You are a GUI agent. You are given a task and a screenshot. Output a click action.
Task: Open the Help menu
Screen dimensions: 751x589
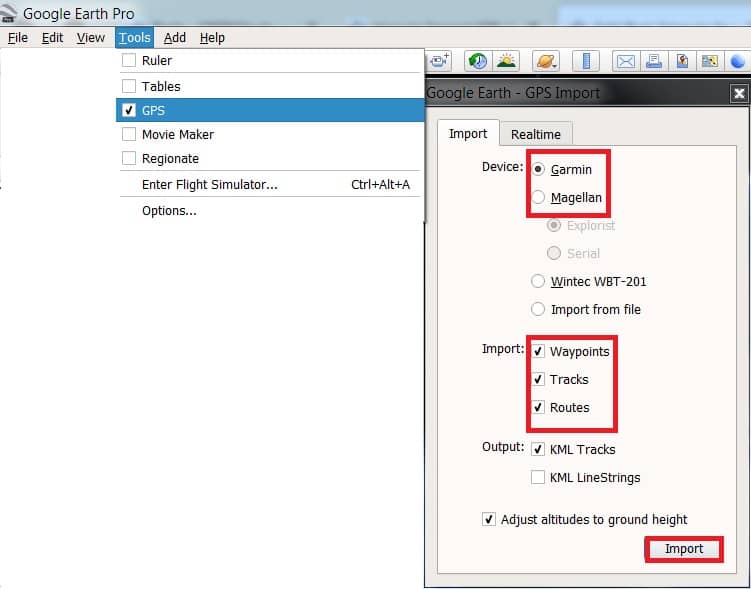[x=212, y=37]
